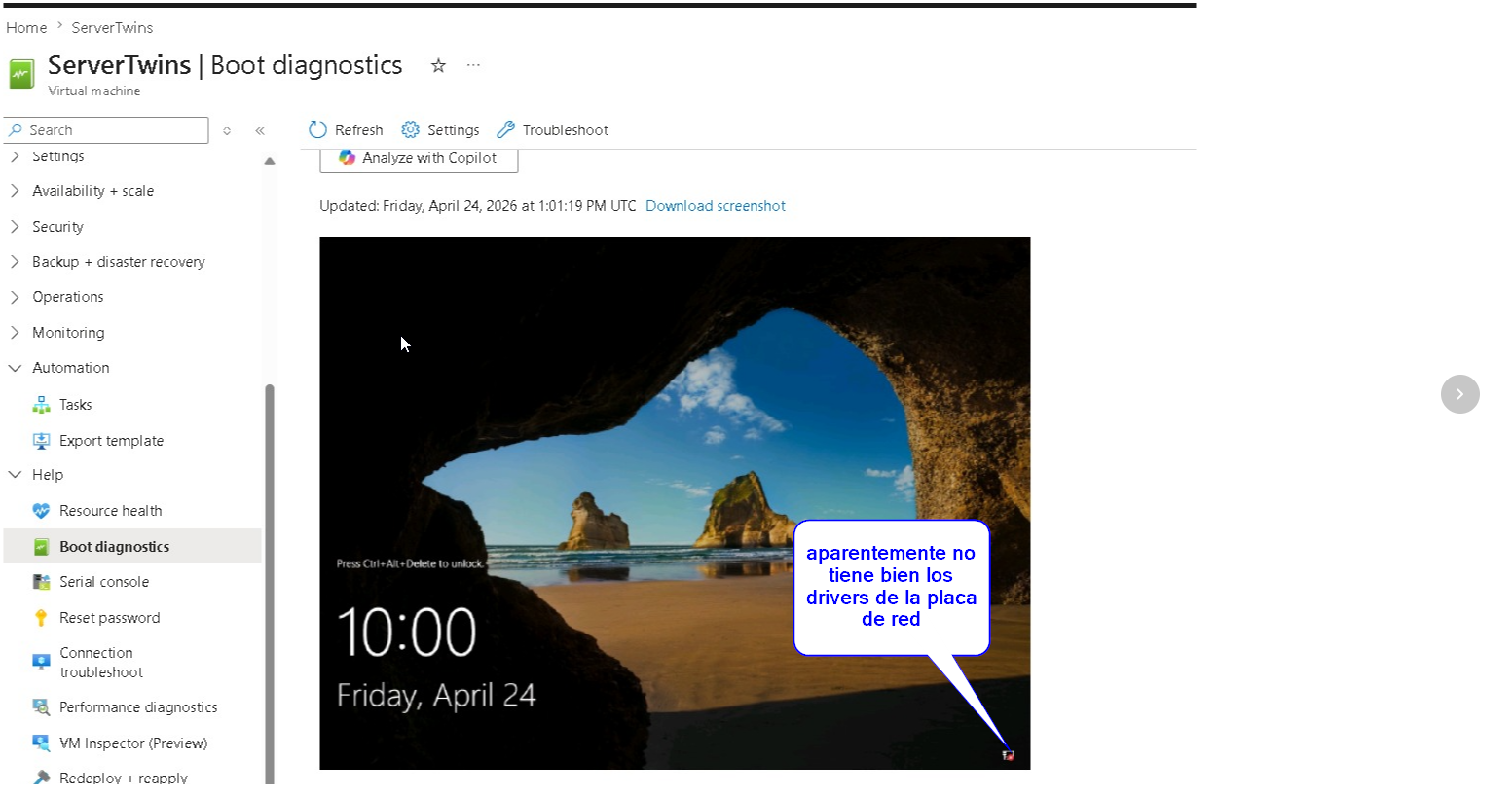The width and height of the screenshot is (1512, 797).
Task: Open Tasks item icon under Automation
Action: (41, 405)
